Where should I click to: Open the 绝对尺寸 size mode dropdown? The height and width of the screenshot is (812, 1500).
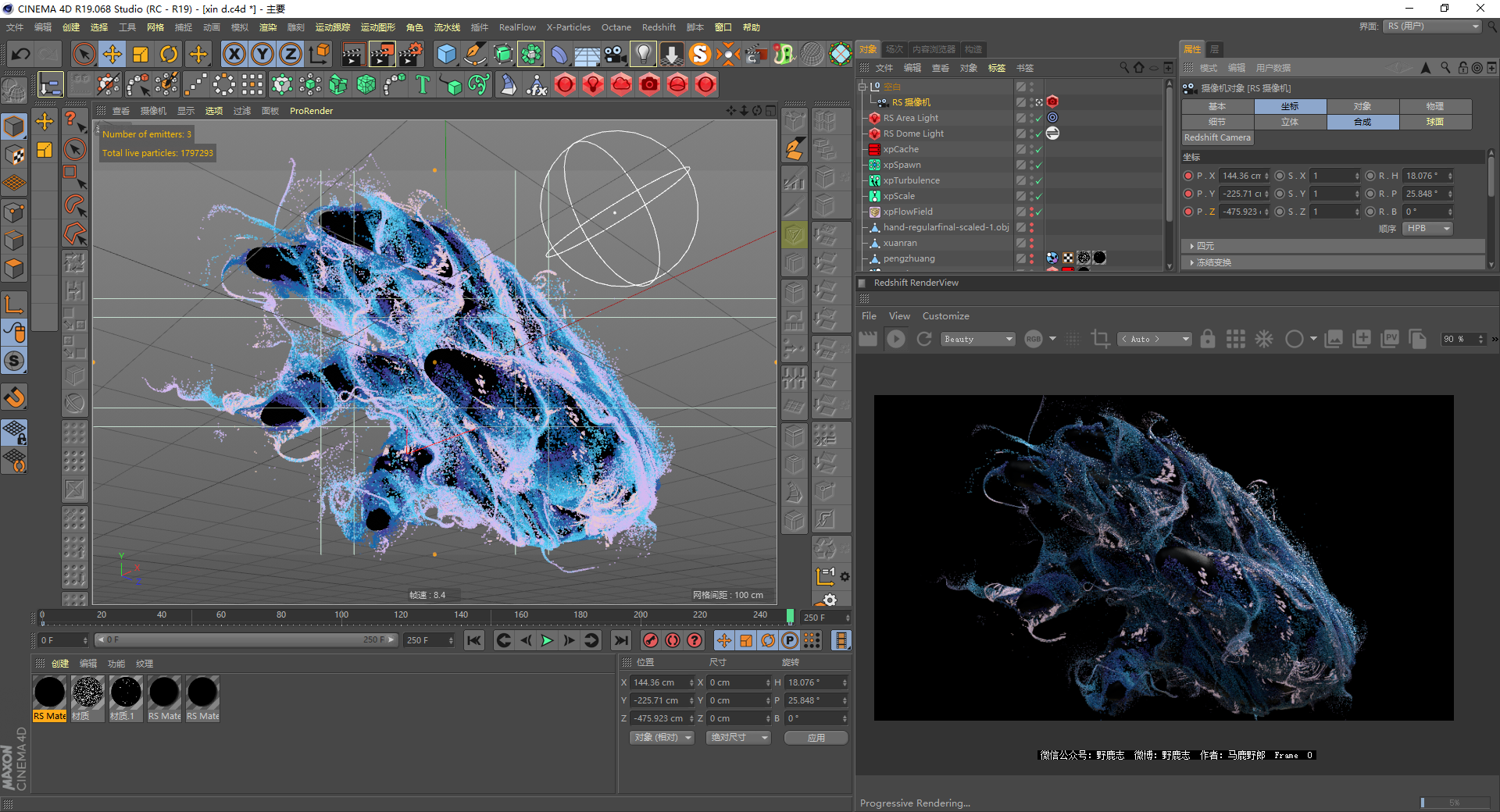[738, 738]
